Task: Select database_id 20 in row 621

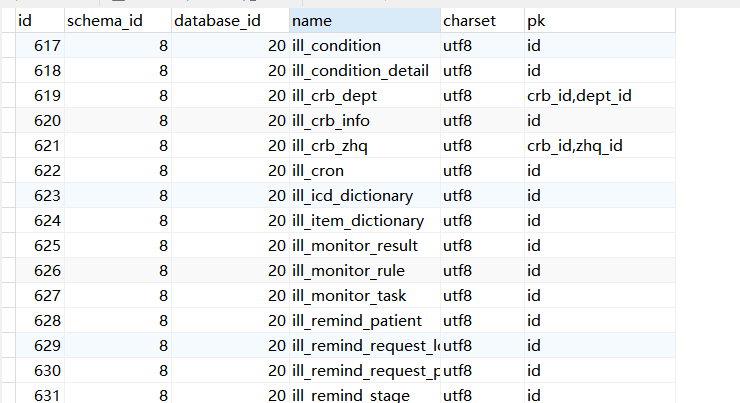Action: coord(230,146)
